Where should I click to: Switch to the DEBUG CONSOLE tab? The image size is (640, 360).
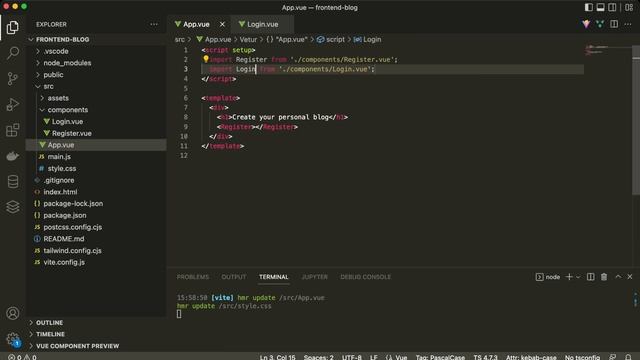(365, 277)
